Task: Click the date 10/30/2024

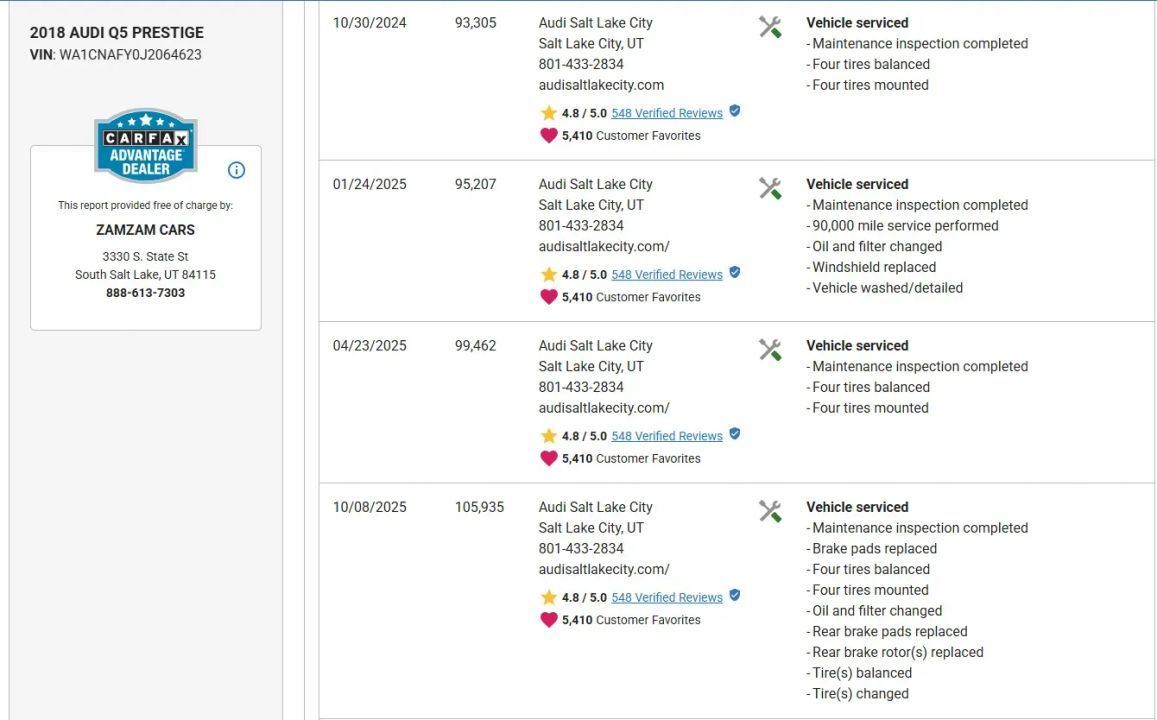Action: 370,23
